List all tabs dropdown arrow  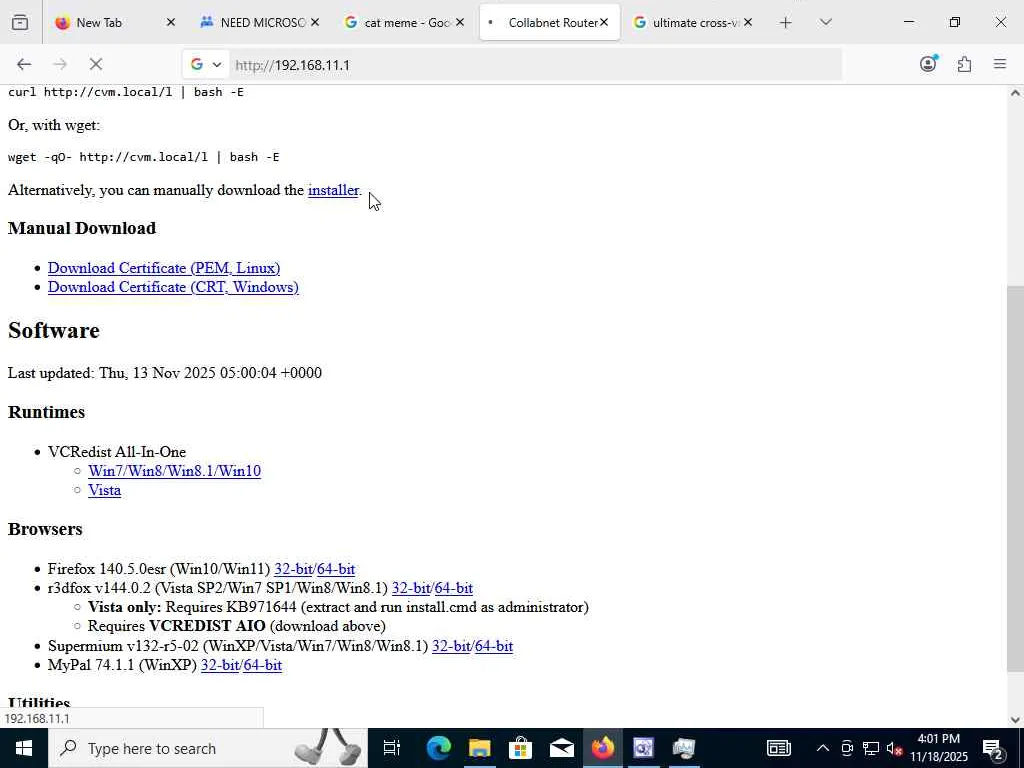coord(825,23)
